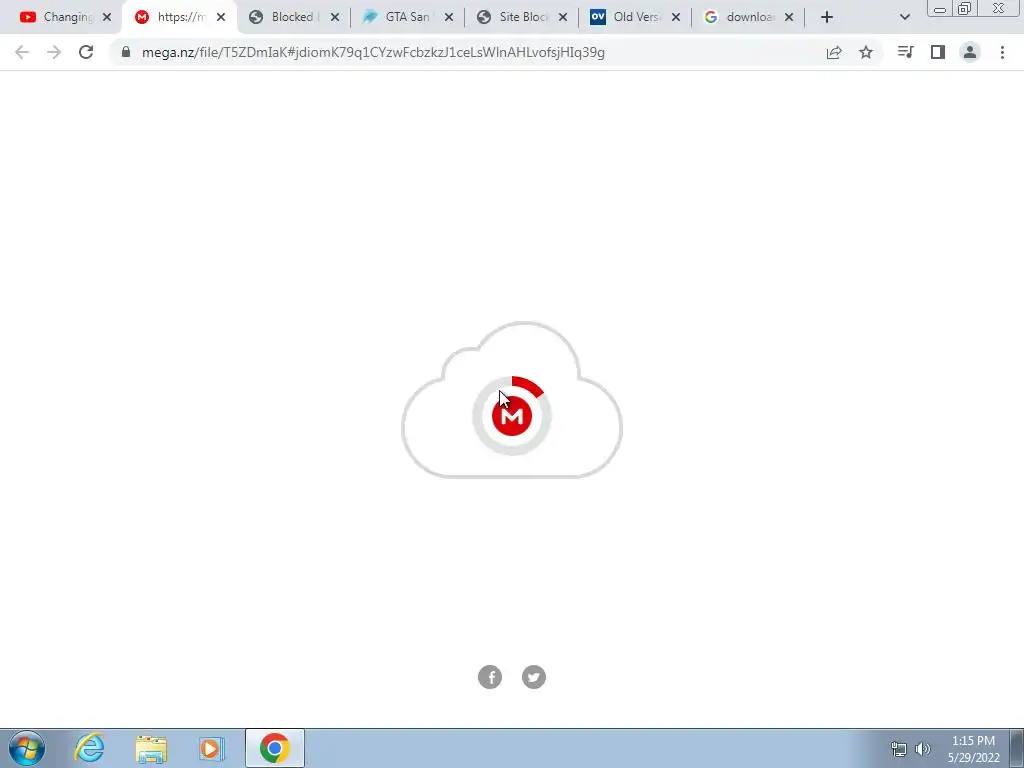Switch to the YouTube Changing tab
The image size is (1024, 768).
(x=64, y=17)
